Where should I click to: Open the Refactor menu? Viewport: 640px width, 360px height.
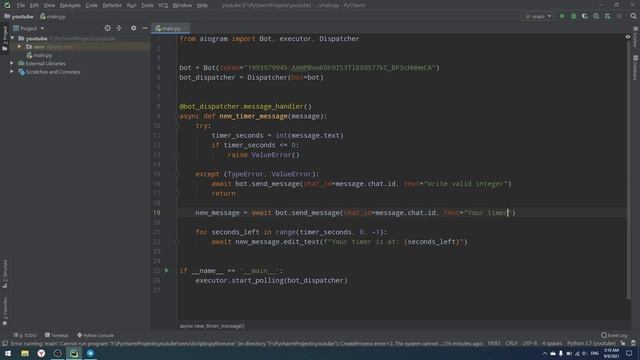[112, 5]
